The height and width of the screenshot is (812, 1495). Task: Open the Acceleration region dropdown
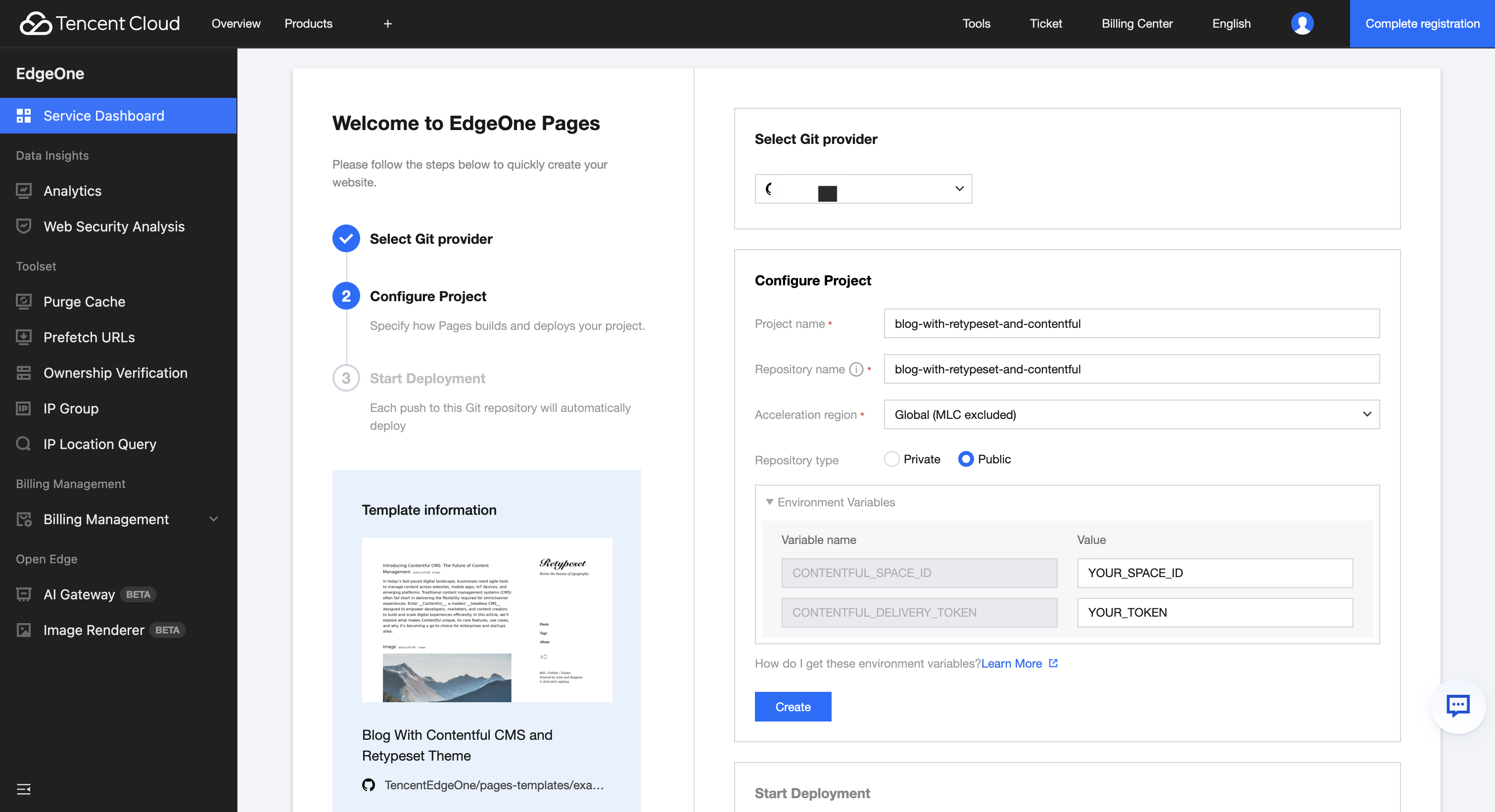1131,414
